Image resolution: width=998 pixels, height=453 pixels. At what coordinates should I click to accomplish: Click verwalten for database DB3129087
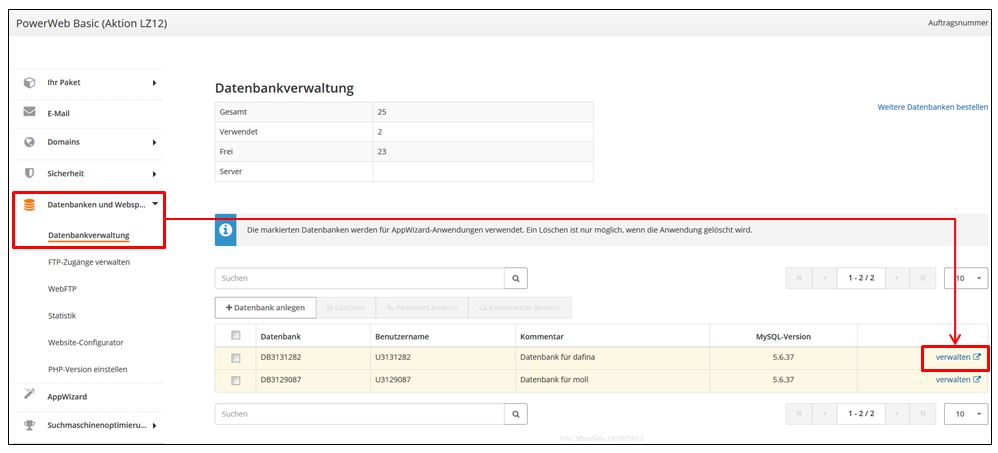[x=953, y=379]
